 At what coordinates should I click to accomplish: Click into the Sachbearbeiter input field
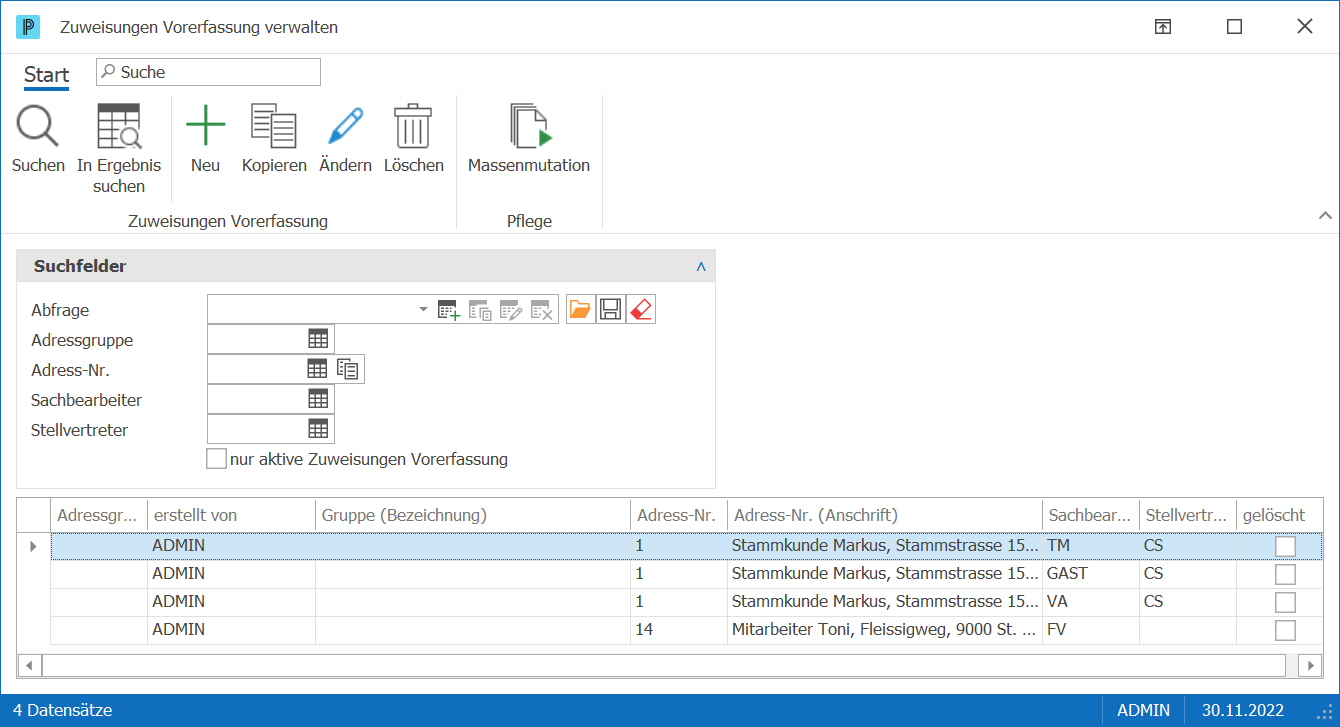tap(257, 399)
